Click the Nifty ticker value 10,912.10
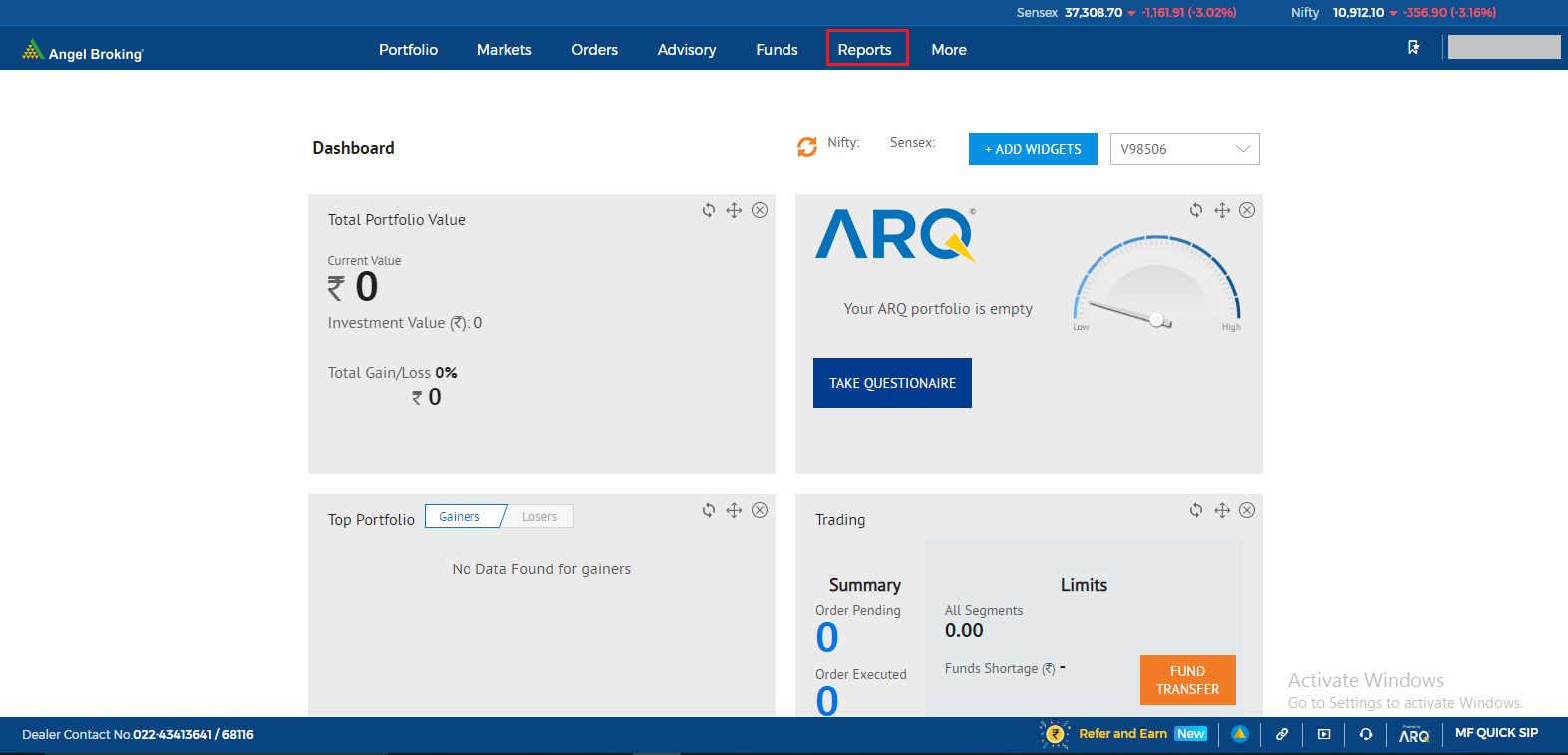Viewport: 1568px width, 755px height. pyautogui.click(x=1358, y=13)
